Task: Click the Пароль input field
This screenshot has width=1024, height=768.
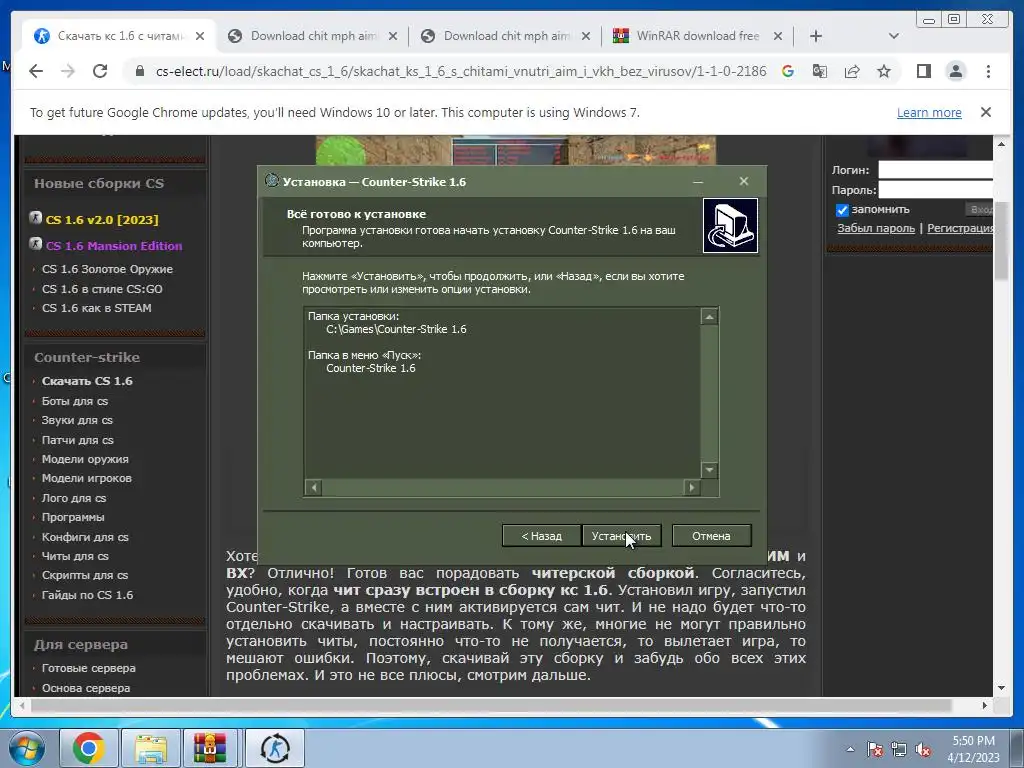Action: tap(935, 190)
